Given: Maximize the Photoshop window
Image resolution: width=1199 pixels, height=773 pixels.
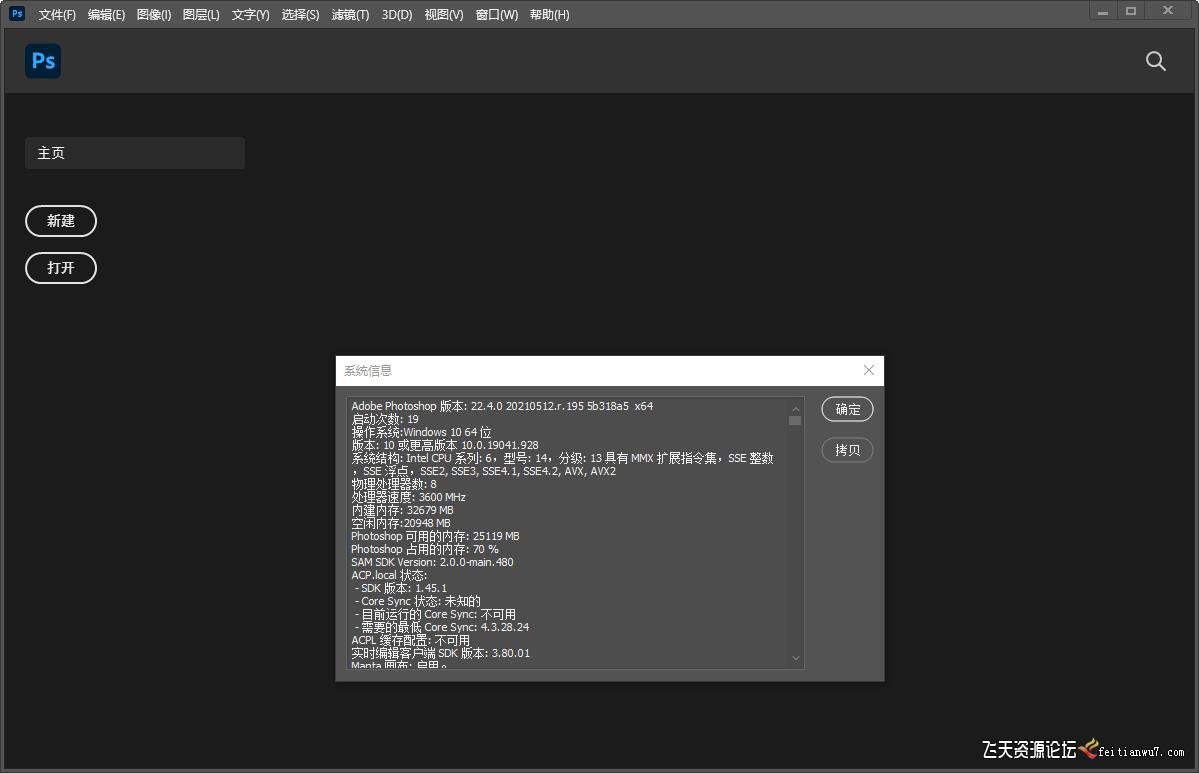Looking at the screenshot, I should coord(1131,11).
